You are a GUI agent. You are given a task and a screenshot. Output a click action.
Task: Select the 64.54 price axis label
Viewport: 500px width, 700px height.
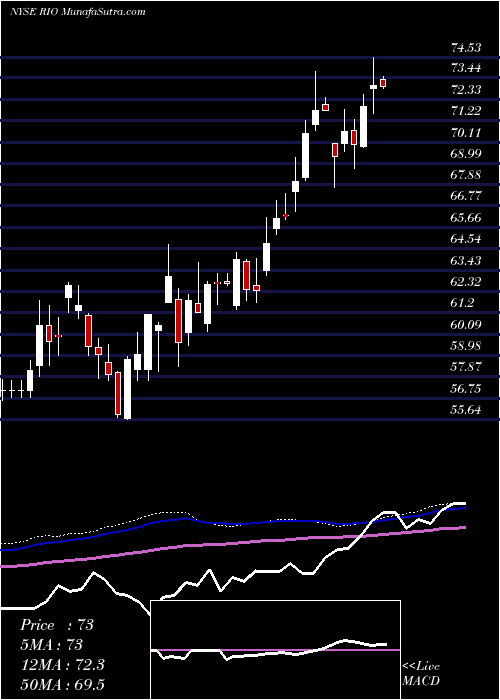tap(467, 239)
